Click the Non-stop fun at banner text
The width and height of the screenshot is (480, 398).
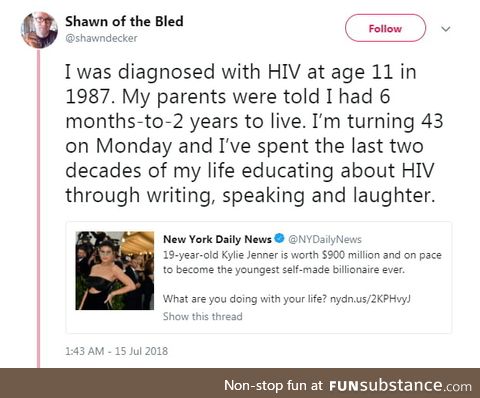[x=273, y=385]
